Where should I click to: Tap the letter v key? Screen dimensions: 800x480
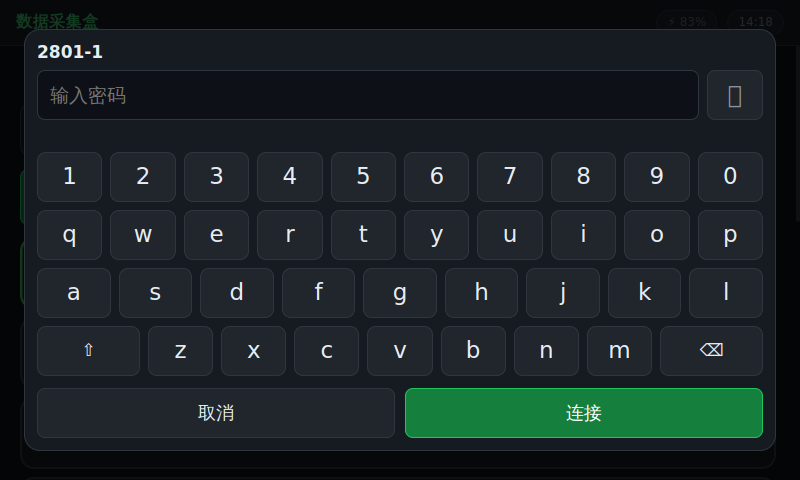400,351
